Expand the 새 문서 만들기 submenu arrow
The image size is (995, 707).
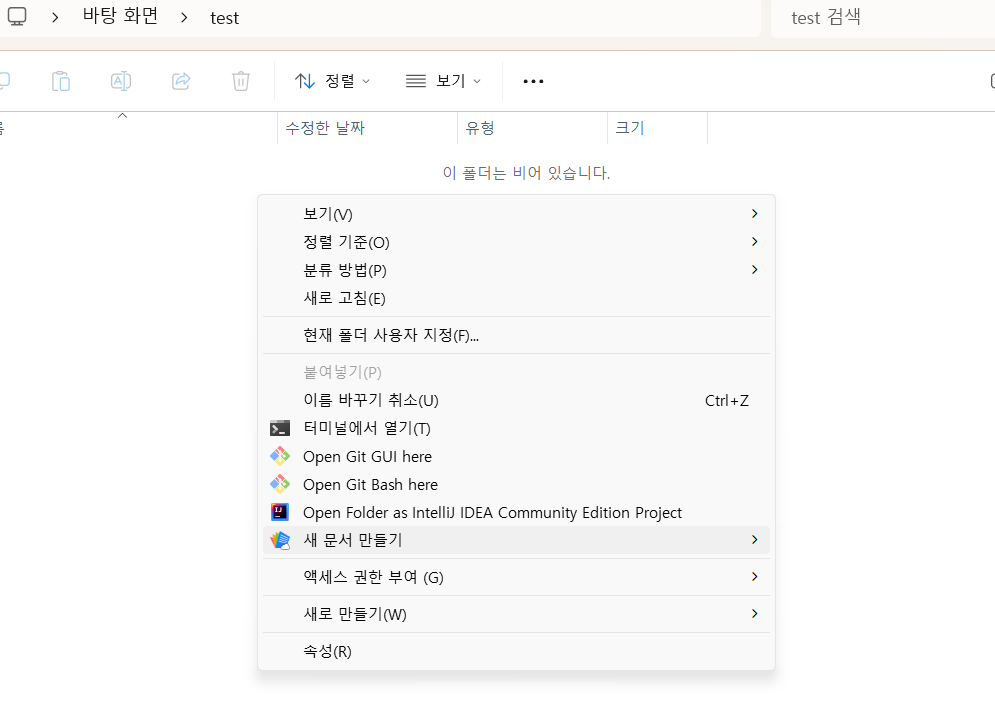[x=754, y=540]
